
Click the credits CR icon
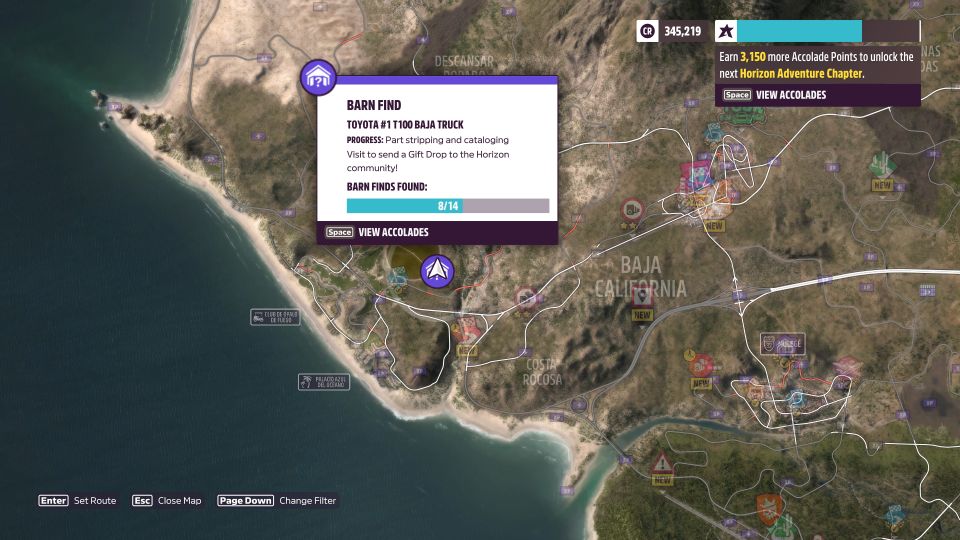coord(647,31)
